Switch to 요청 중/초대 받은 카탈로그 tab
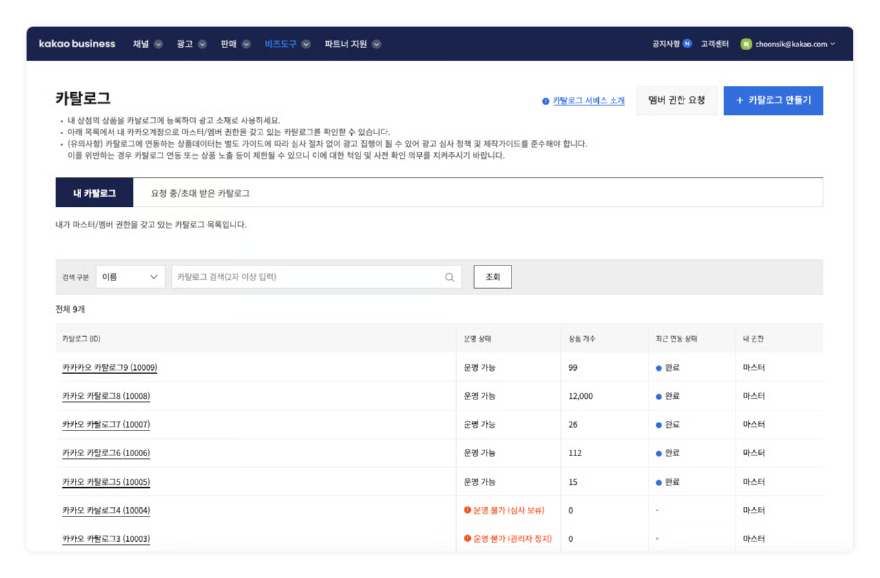880x578 pixels. 200,193
